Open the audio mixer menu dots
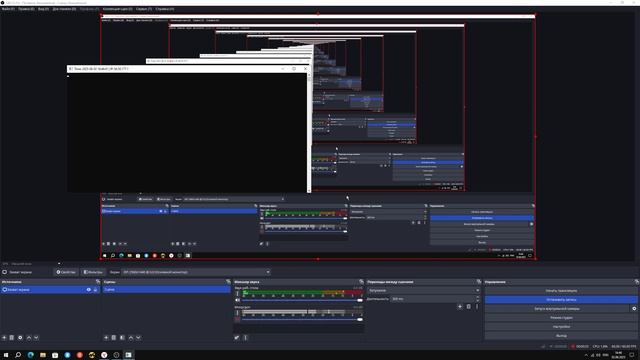 tap(245, 338)
